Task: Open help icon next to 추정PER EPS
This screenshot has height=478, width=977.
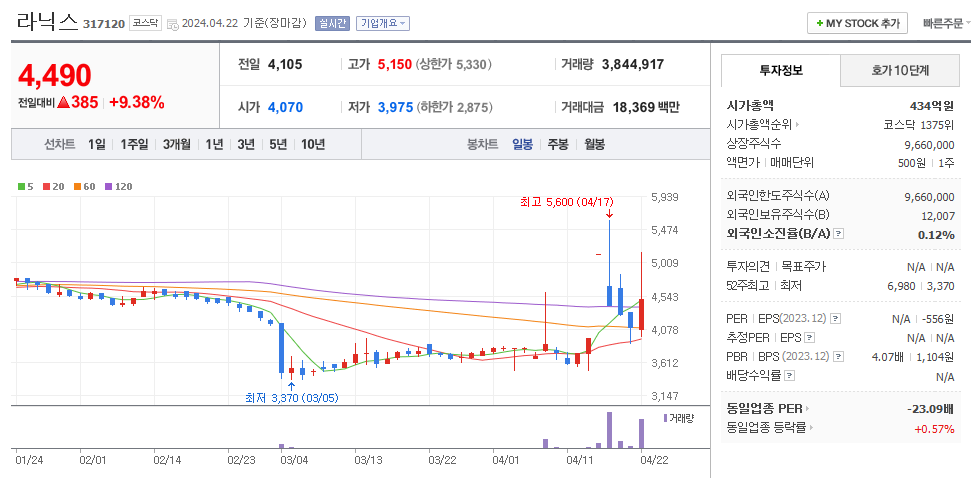Action: pyautogui.click(x=809, y=338)
